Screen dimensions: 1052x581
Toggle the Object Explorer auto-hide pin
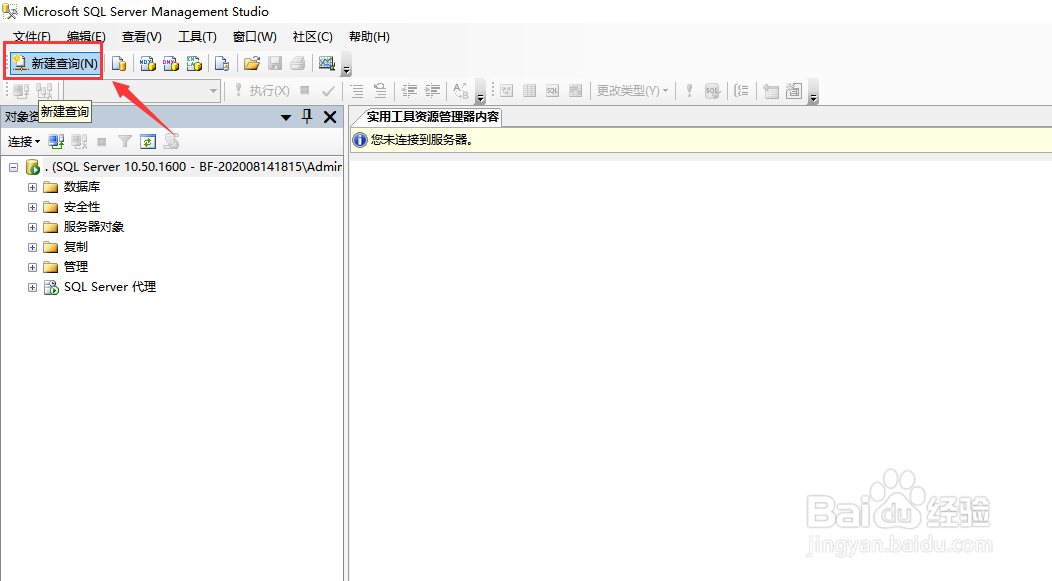(308, 117)
